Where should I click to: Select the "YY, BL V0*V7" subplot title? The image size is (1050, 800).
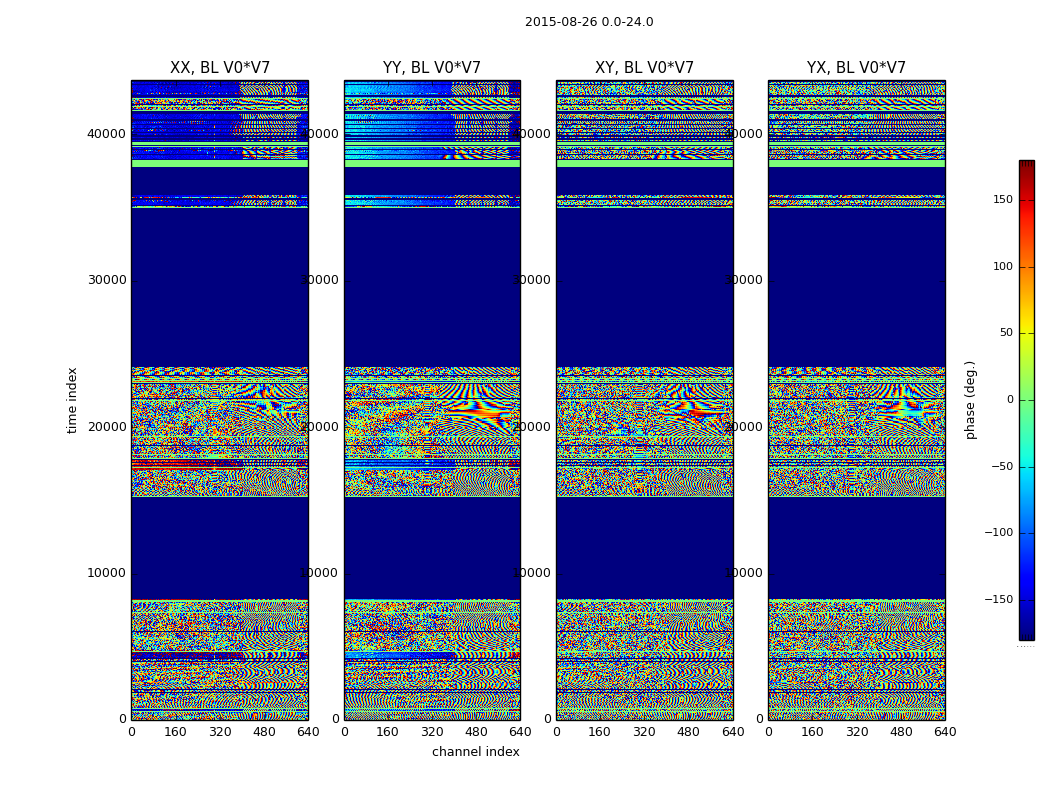click(x=432, y=68)
